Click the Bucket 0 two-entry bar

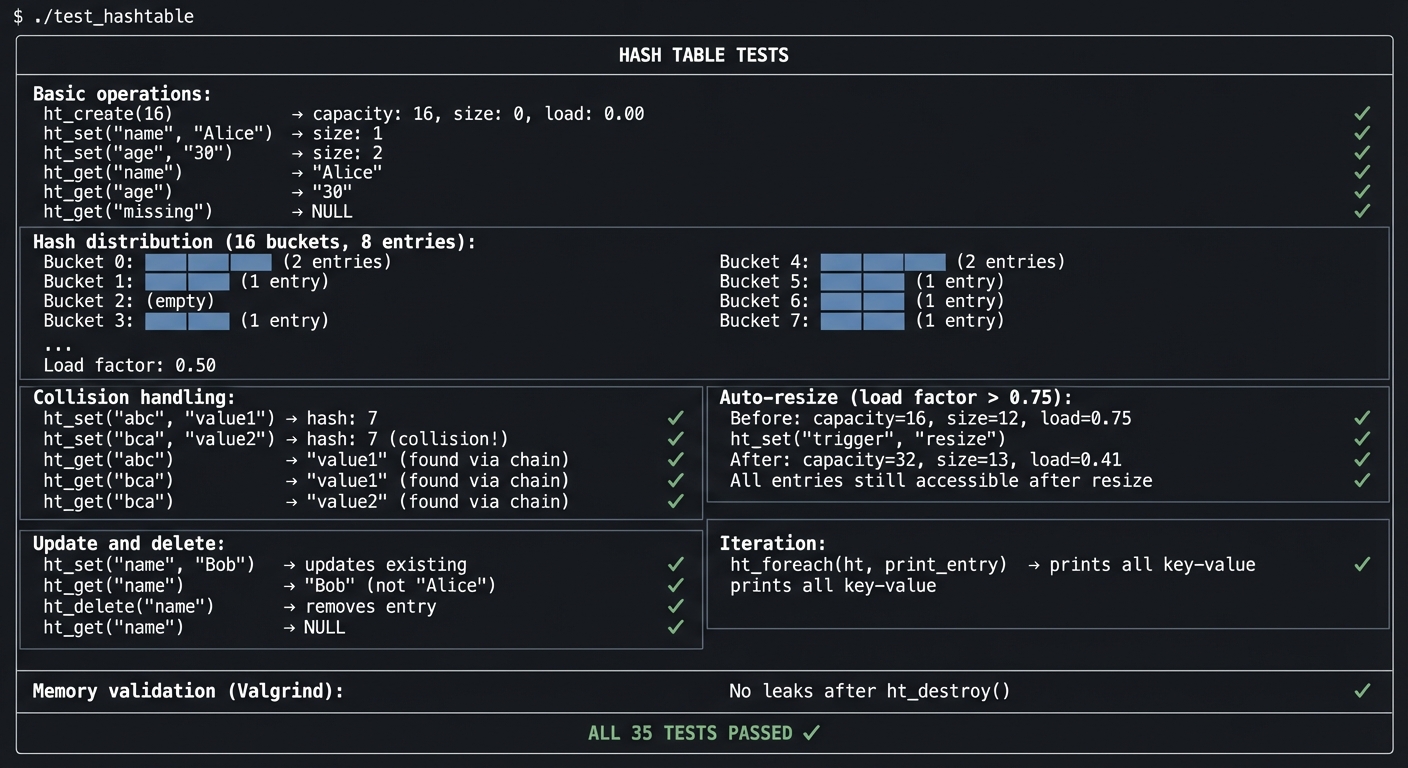(207, 261)
